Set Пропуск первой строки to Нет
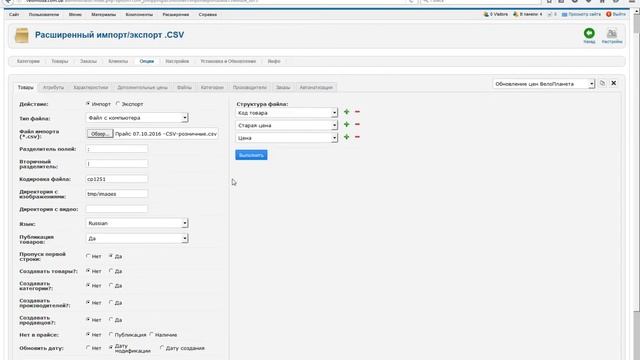 pyautogui.click(x=88, y=256)
